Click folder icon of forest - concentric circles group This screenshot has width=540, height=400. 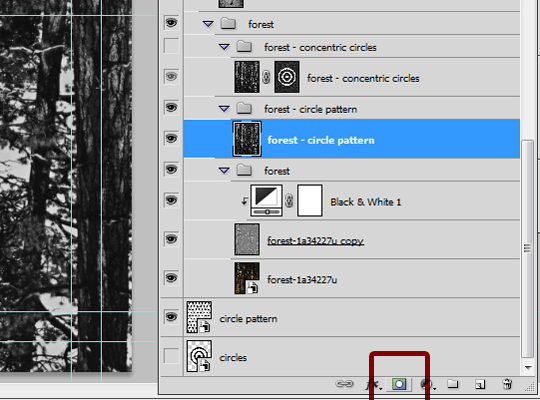click(244, 47)
